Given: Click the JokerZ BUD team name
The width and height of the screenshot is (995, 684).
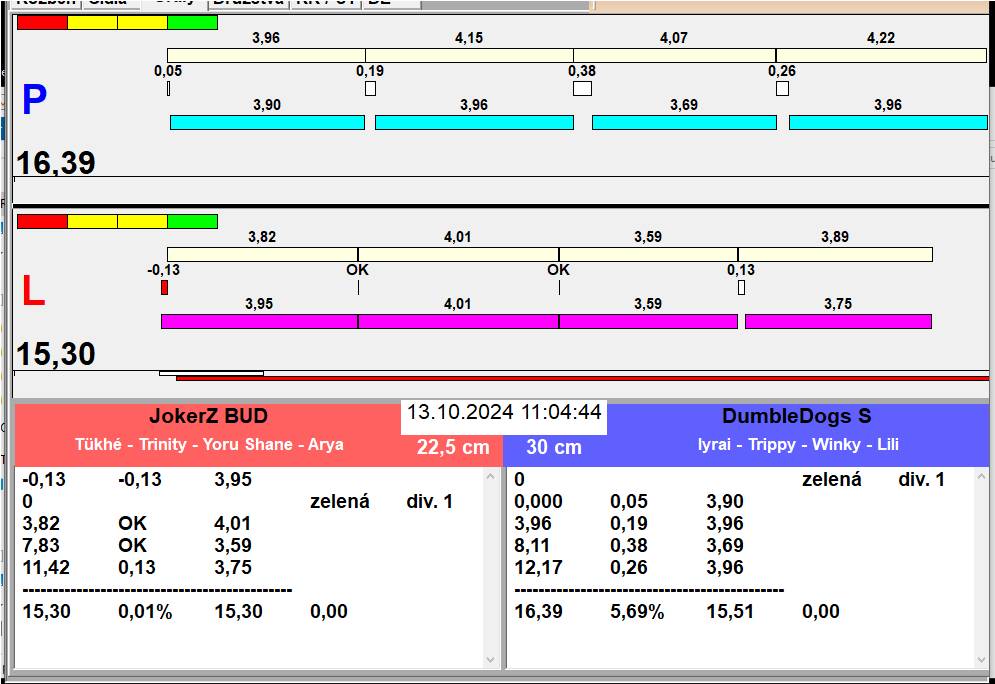Looking at the screenshot, I should point(209,416).
